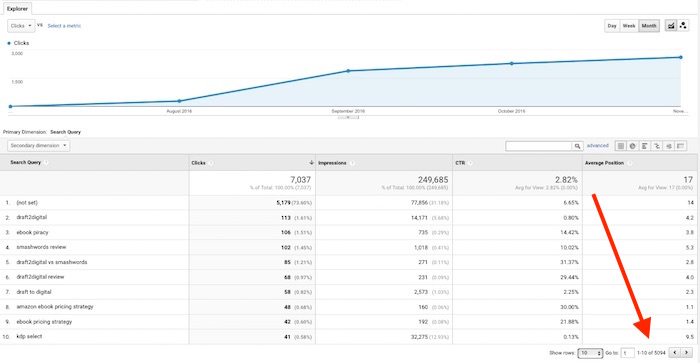Viewport: 700px width, 363px height.
Task: Select the performance bar view icon
Action: pos(645,146)
